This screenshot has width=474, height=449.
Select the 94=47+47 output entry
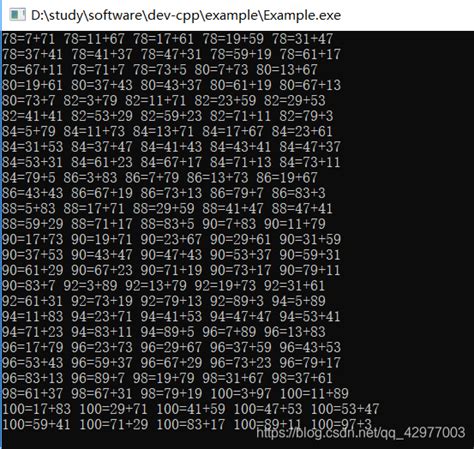point(240,316)
